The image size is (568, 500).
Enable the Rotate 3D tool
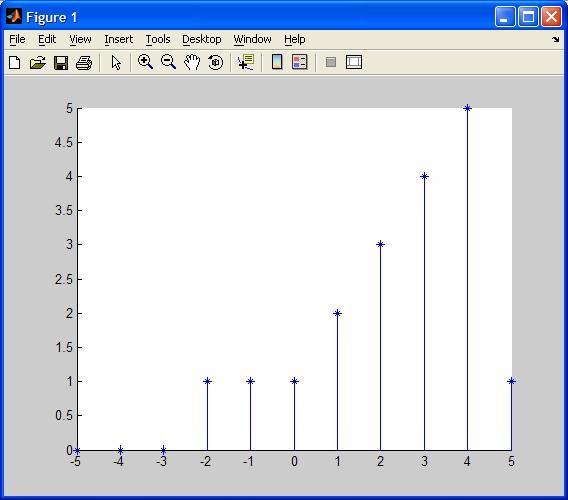216,62
